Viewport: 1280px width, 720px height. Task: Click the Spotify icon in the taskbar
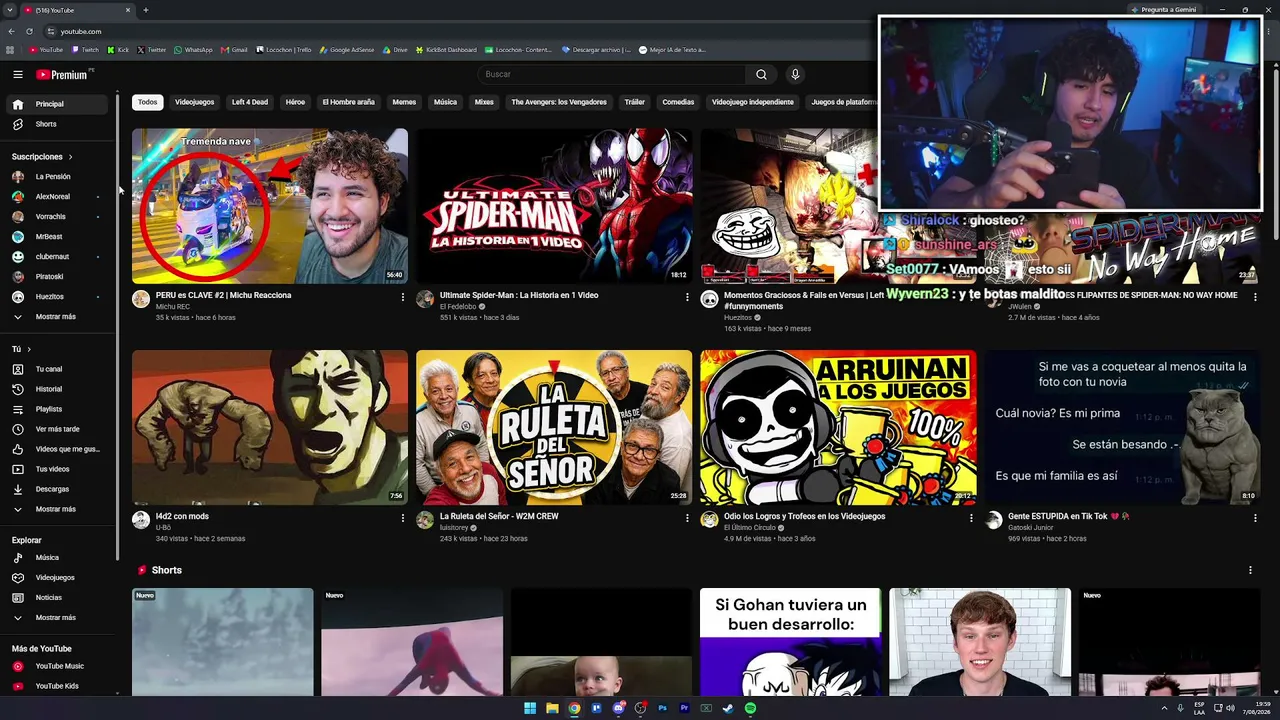tap(750, 708)
